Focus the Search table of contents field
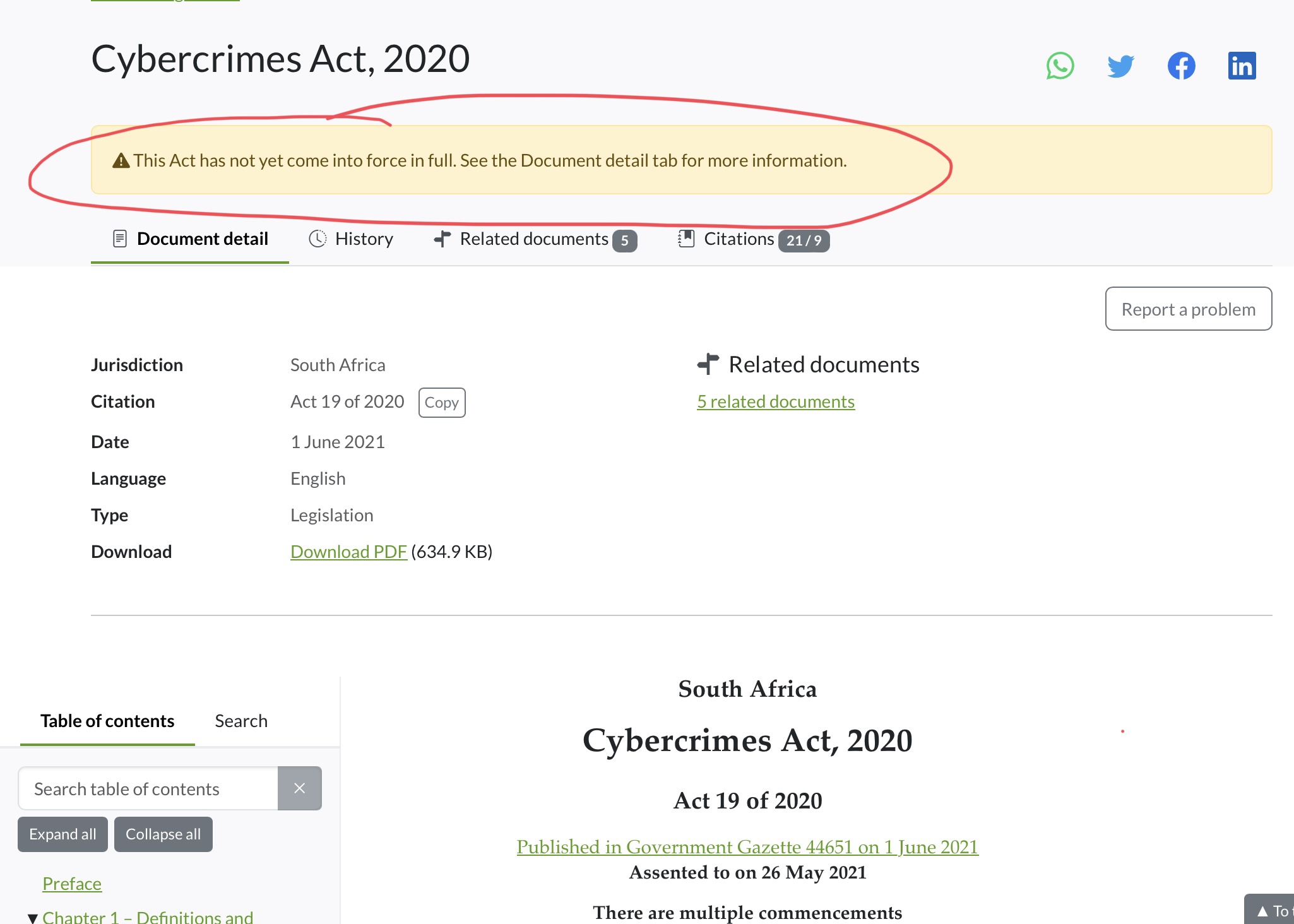Screen dimensions: 1294x924 pyautogui.click(x=148, y=788)
